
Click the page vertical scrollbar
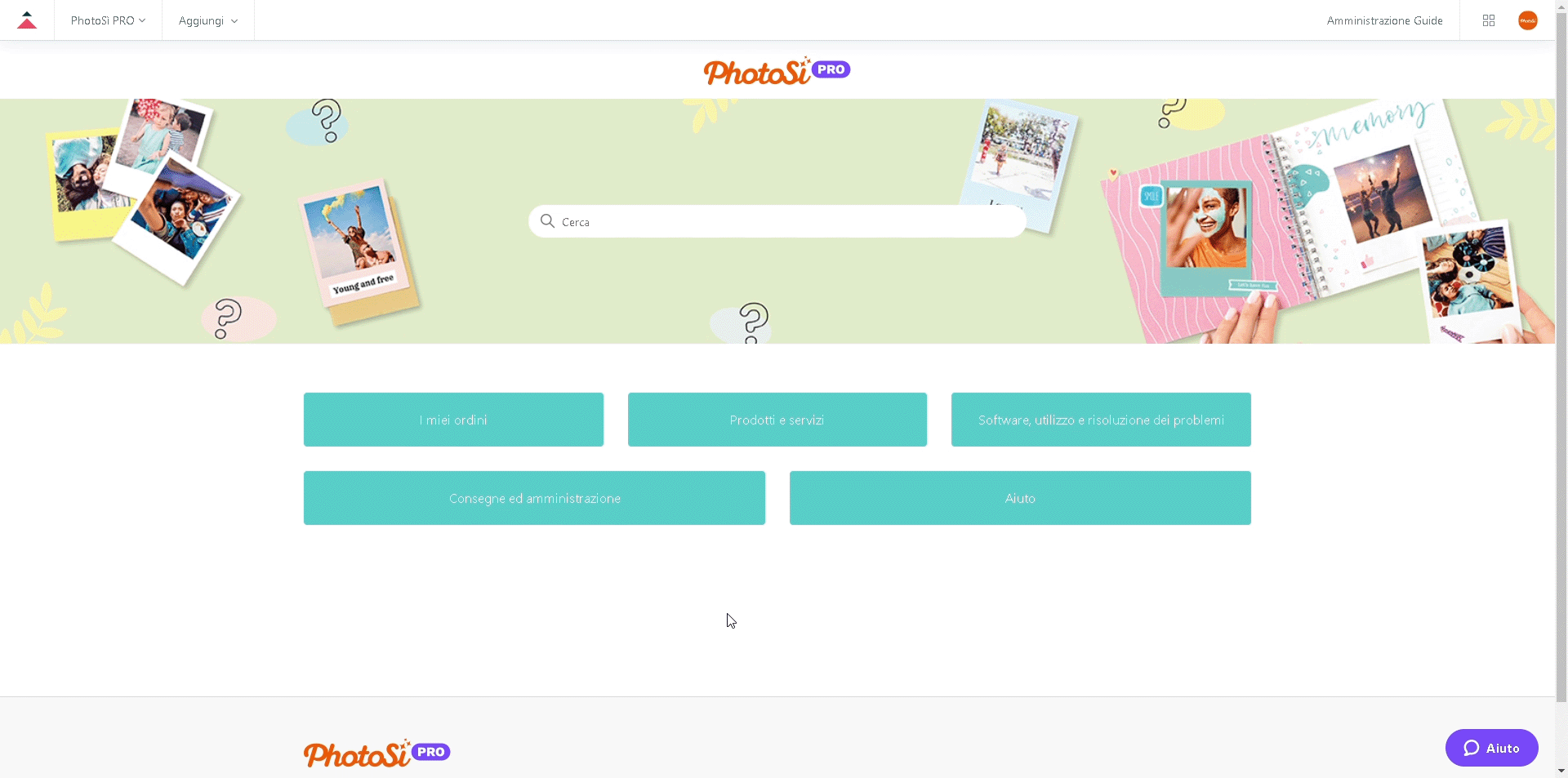click(x=1561, y=327)
